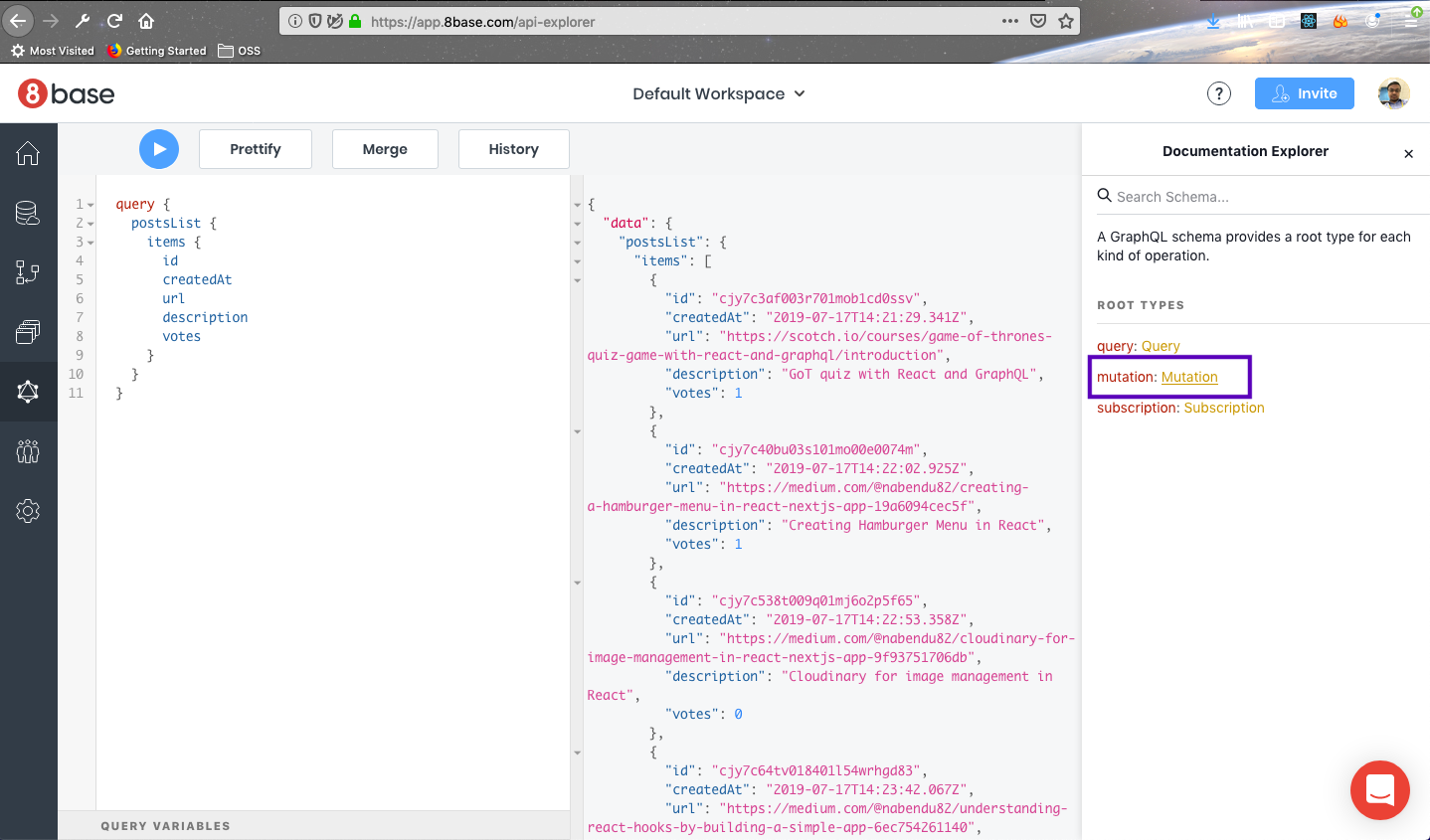1430x840 pixels.
Task: Open the OSS bookmarks folder
Action: [240, 51]
